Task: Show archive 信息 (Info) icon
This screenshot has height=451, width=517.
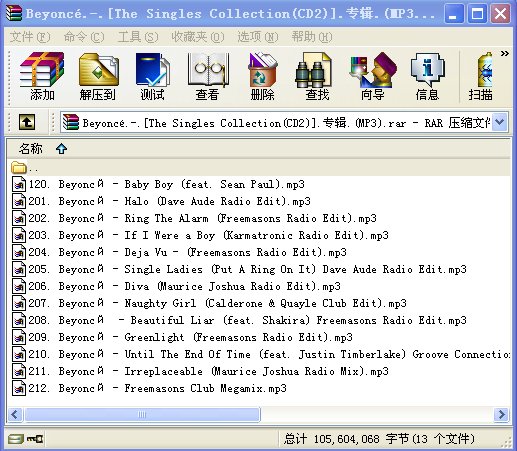Action: pos(427,76)
